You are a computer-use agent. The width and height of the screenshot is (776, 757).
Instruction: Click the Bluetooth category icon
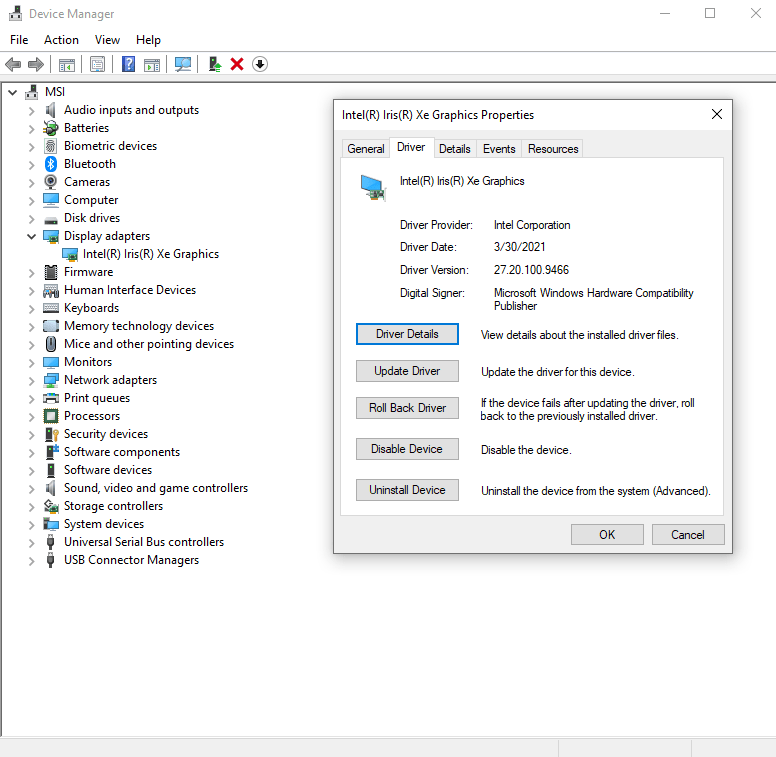pos(50,164)
